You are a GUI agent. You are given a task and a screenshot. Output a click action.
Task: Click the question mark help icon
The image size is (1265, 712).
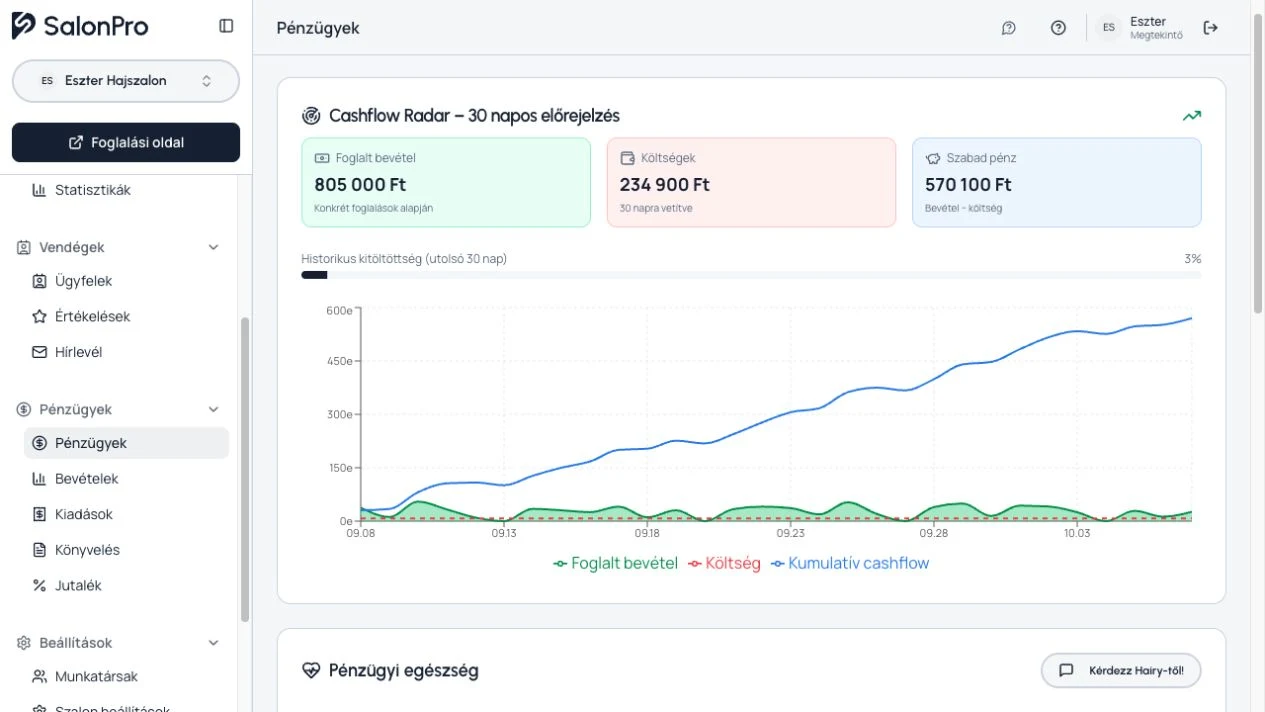pos(1058,28)
